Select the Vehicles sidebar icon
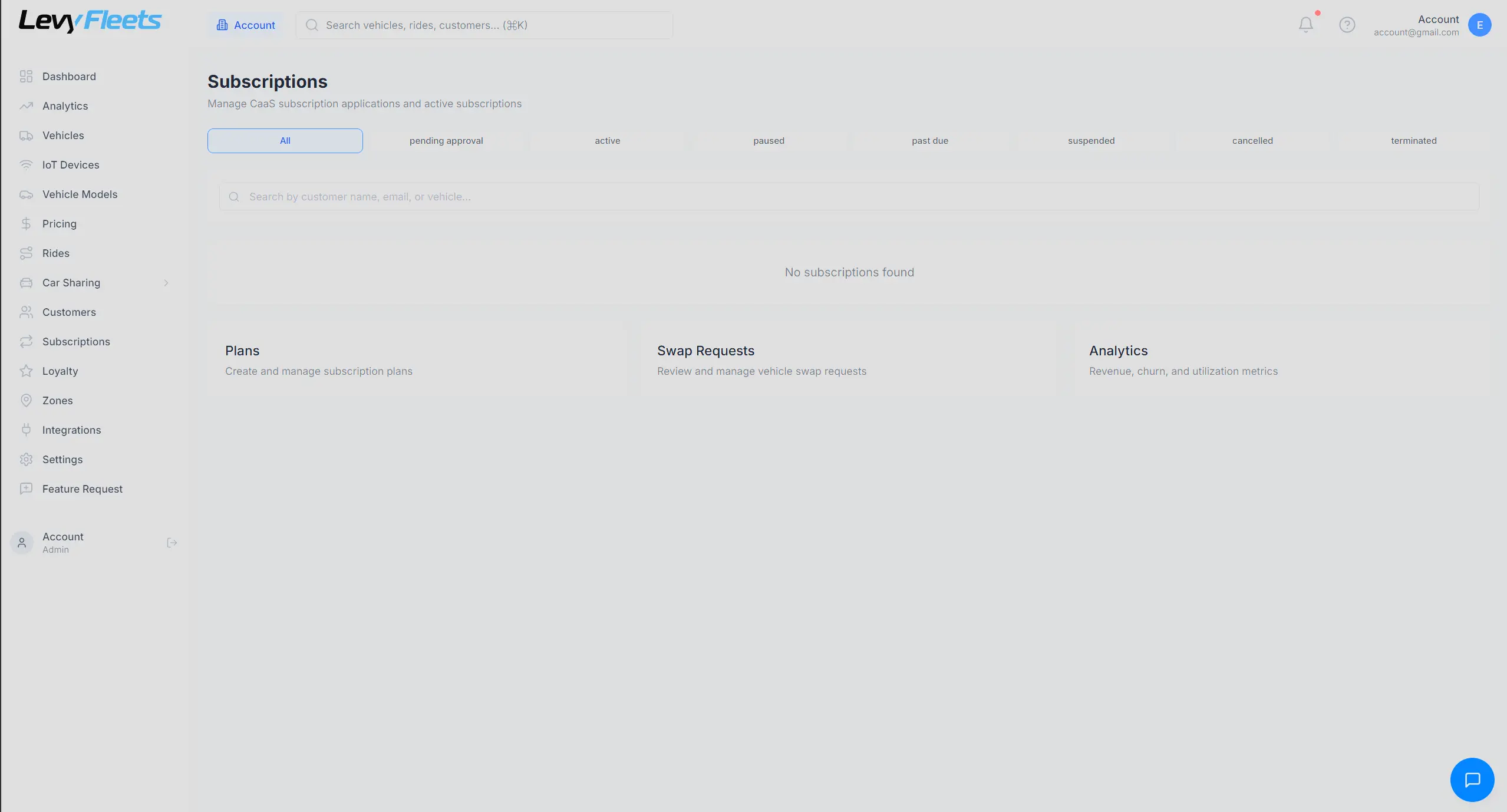1507x812 pixels. click(x=26, y=135)
